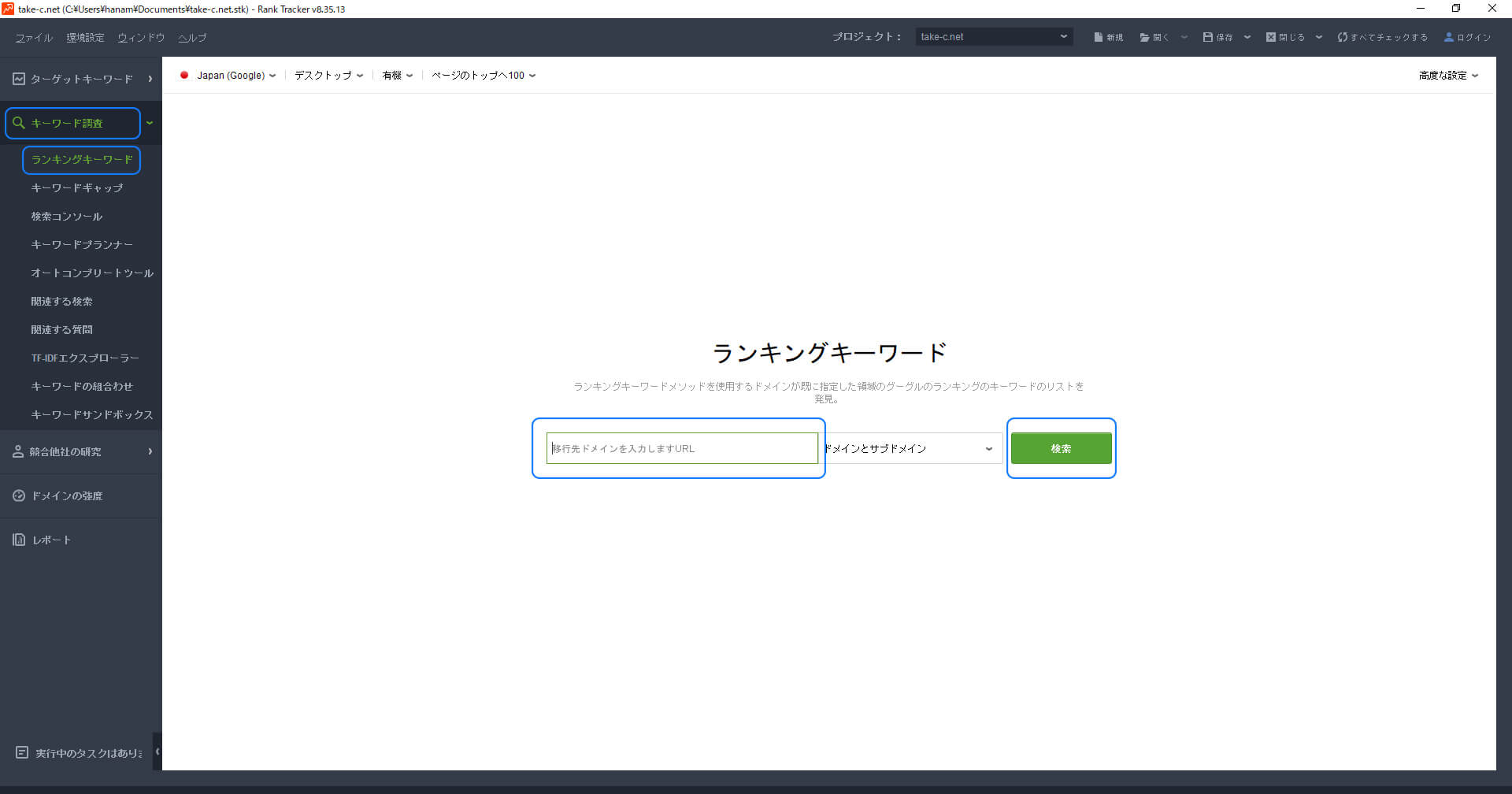1512x794 pixels.
Task: Click the 閉じる (close project) icon
Action: (1271, 37)
